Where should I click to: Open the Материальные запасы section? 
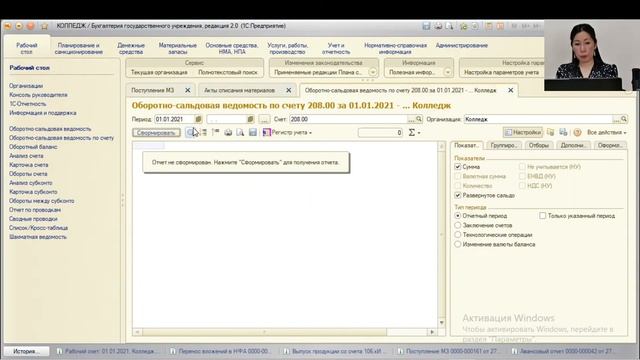tap(178, 48)
